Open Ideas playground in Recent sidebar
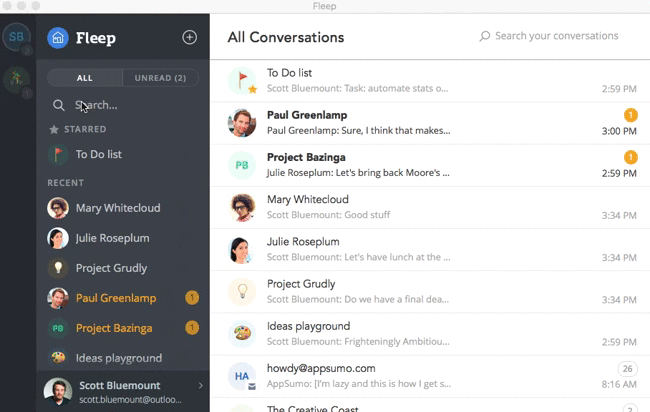Screen dimensions: 650x412 pyautogui.click(x=123, y=358)
